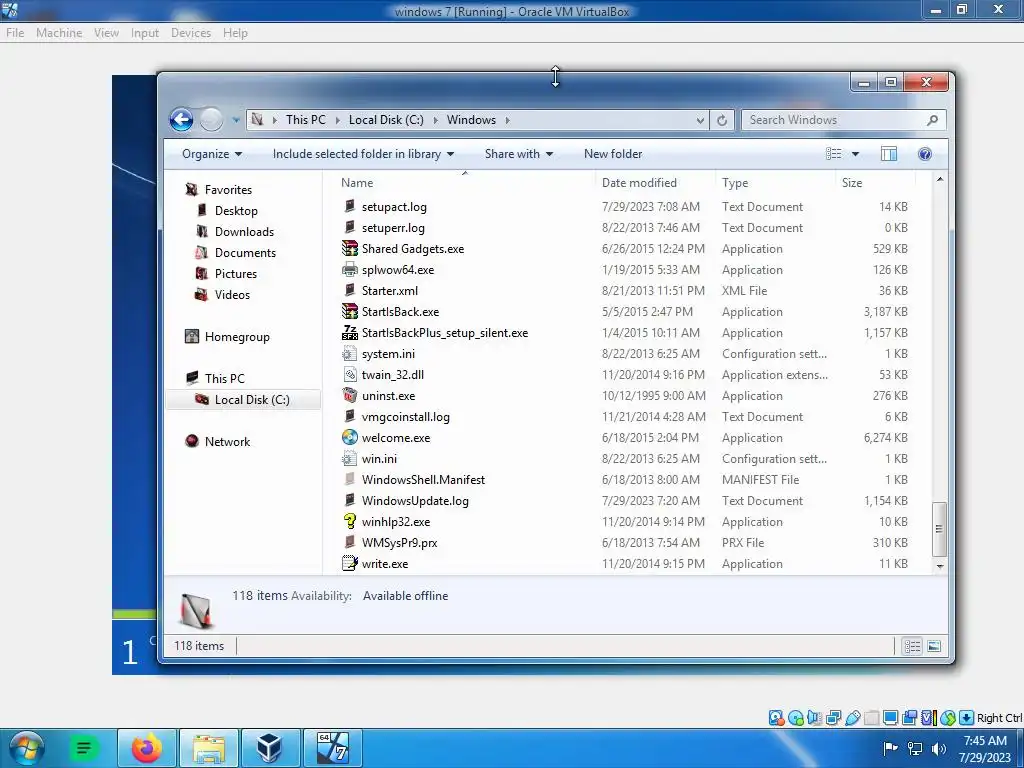Click the scroll down arrow of file list
Screen dimensions: 1024x768
pyautogui.click(x=940, y=566)
